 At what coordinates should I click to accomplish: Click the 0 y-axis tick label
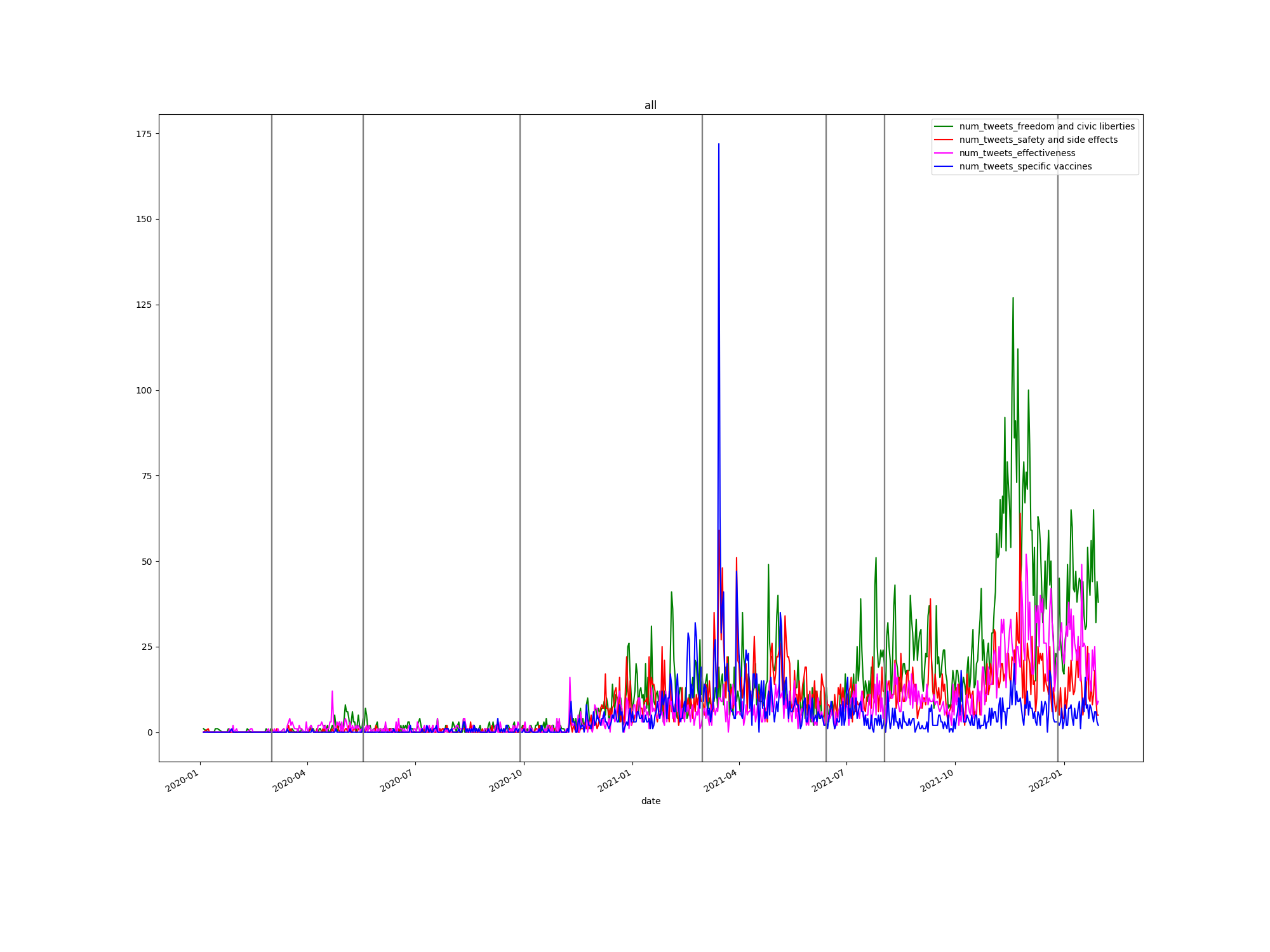pos(150,732)
